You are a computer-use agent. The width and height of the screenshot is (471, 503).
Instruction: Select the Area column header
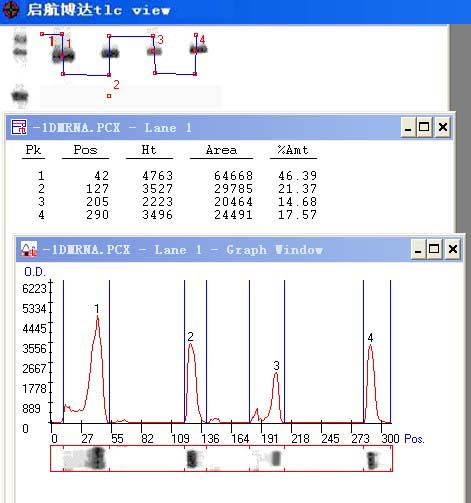[221, 150]
